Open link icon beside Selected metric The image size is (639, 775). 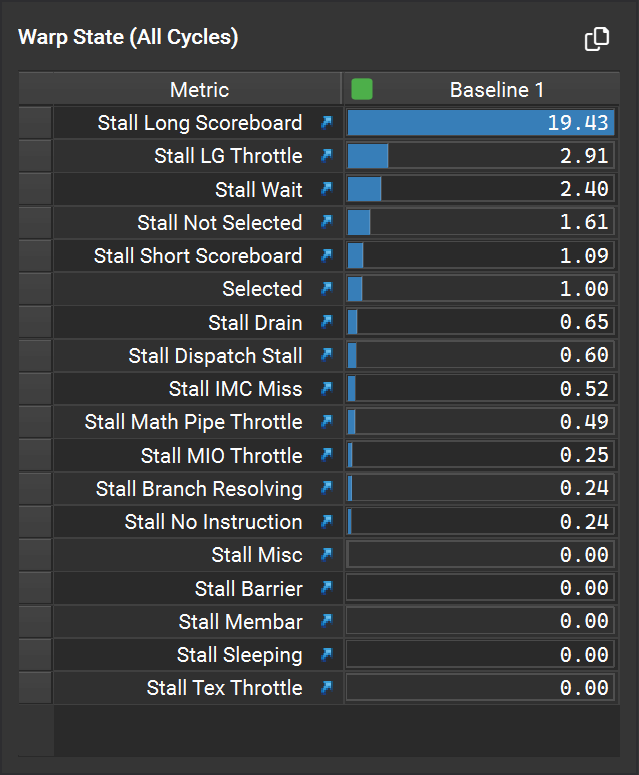[327, 288]
